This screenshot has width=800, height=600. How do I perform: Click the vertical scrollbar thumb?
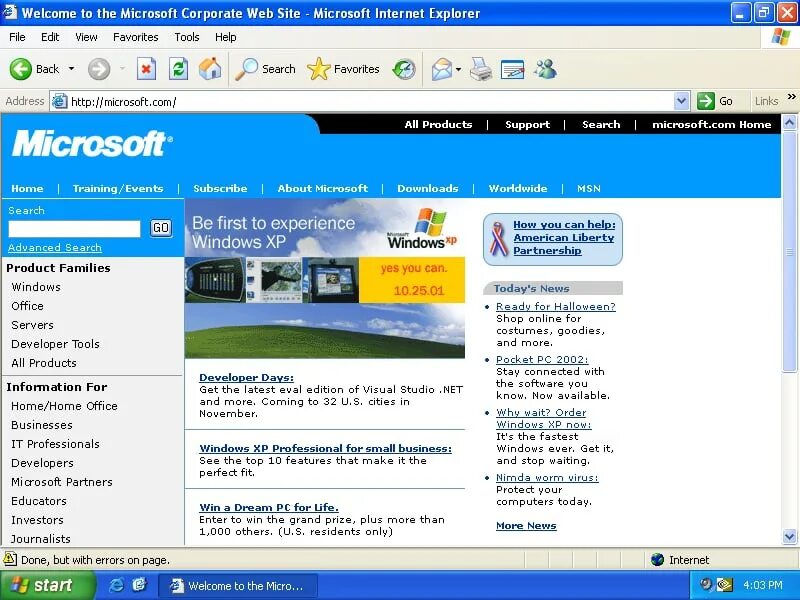tap(789, 251)
